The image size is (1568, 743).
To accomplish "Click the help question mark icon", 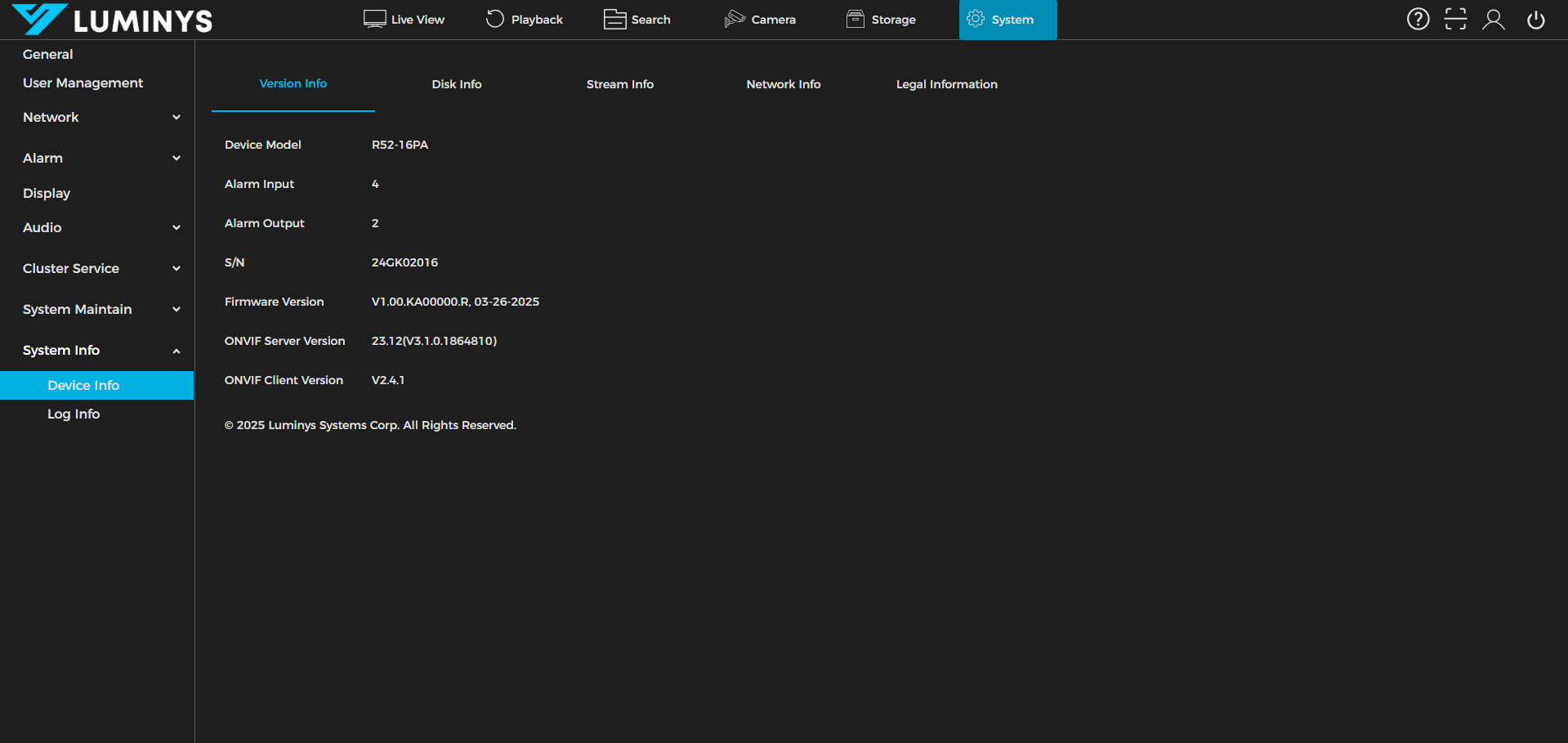I will pos(1418,19).
